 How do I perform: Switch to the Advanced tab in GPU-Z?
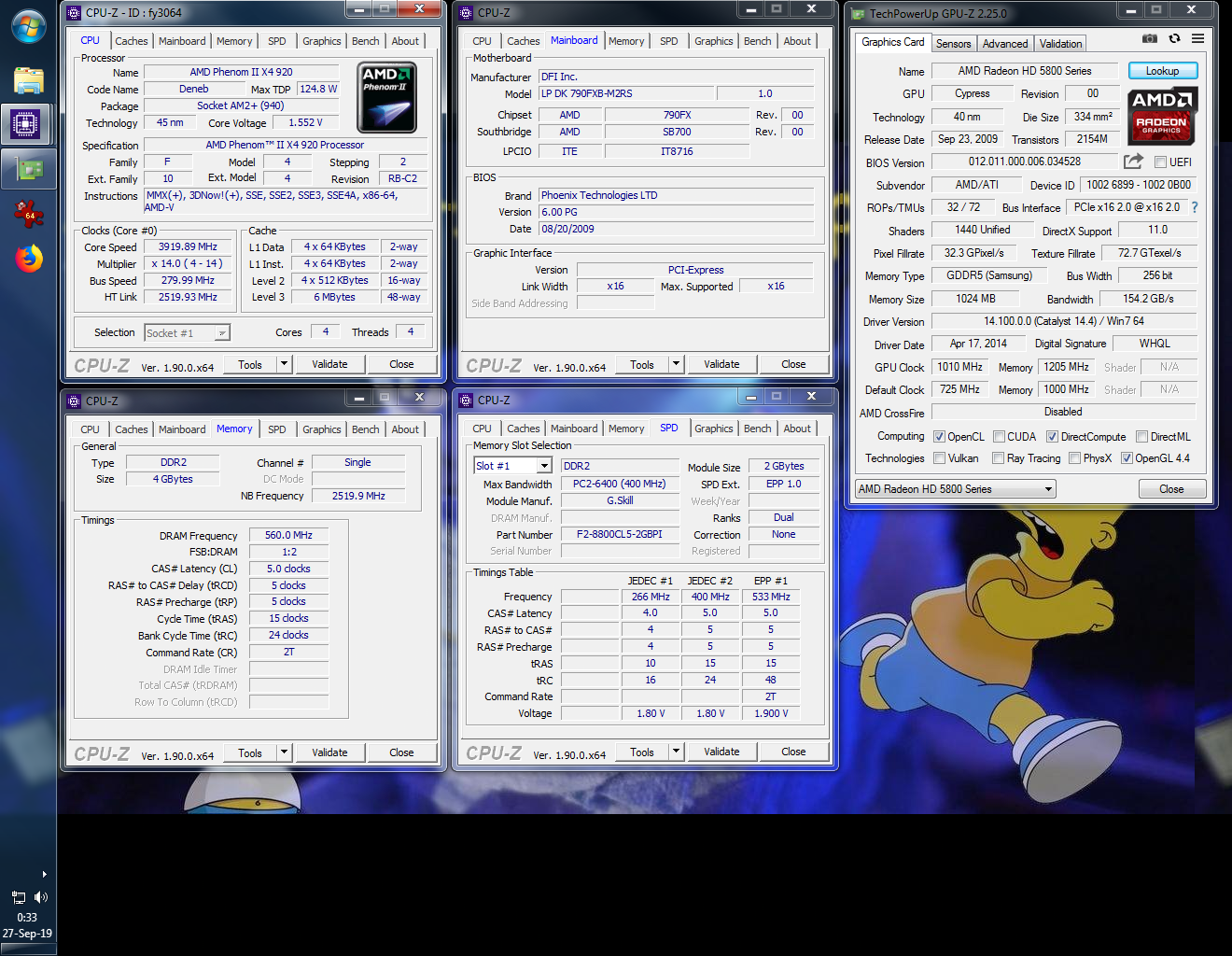[x=1005, y=43]
